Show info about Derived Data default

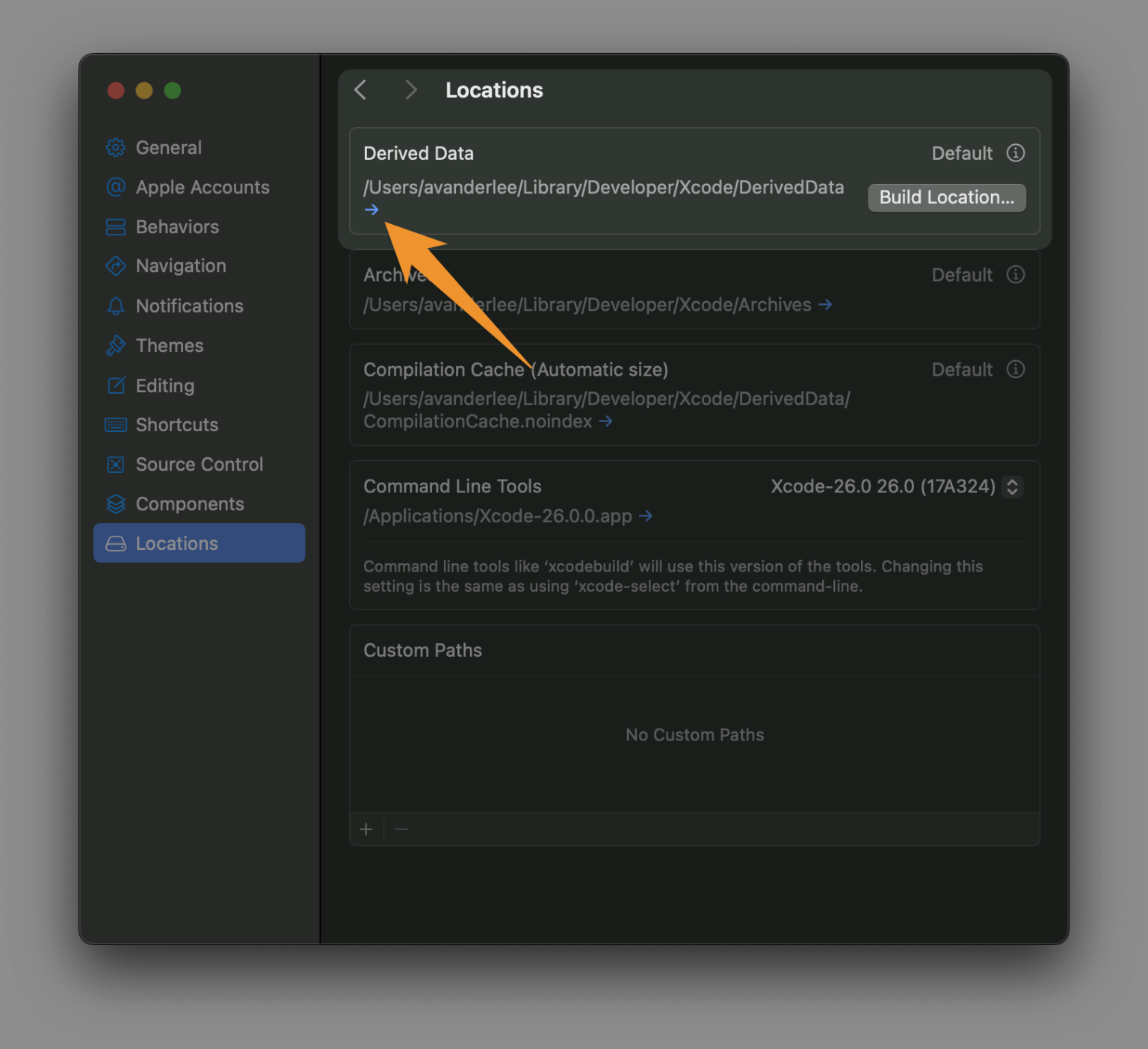(x=1016, y=153)
